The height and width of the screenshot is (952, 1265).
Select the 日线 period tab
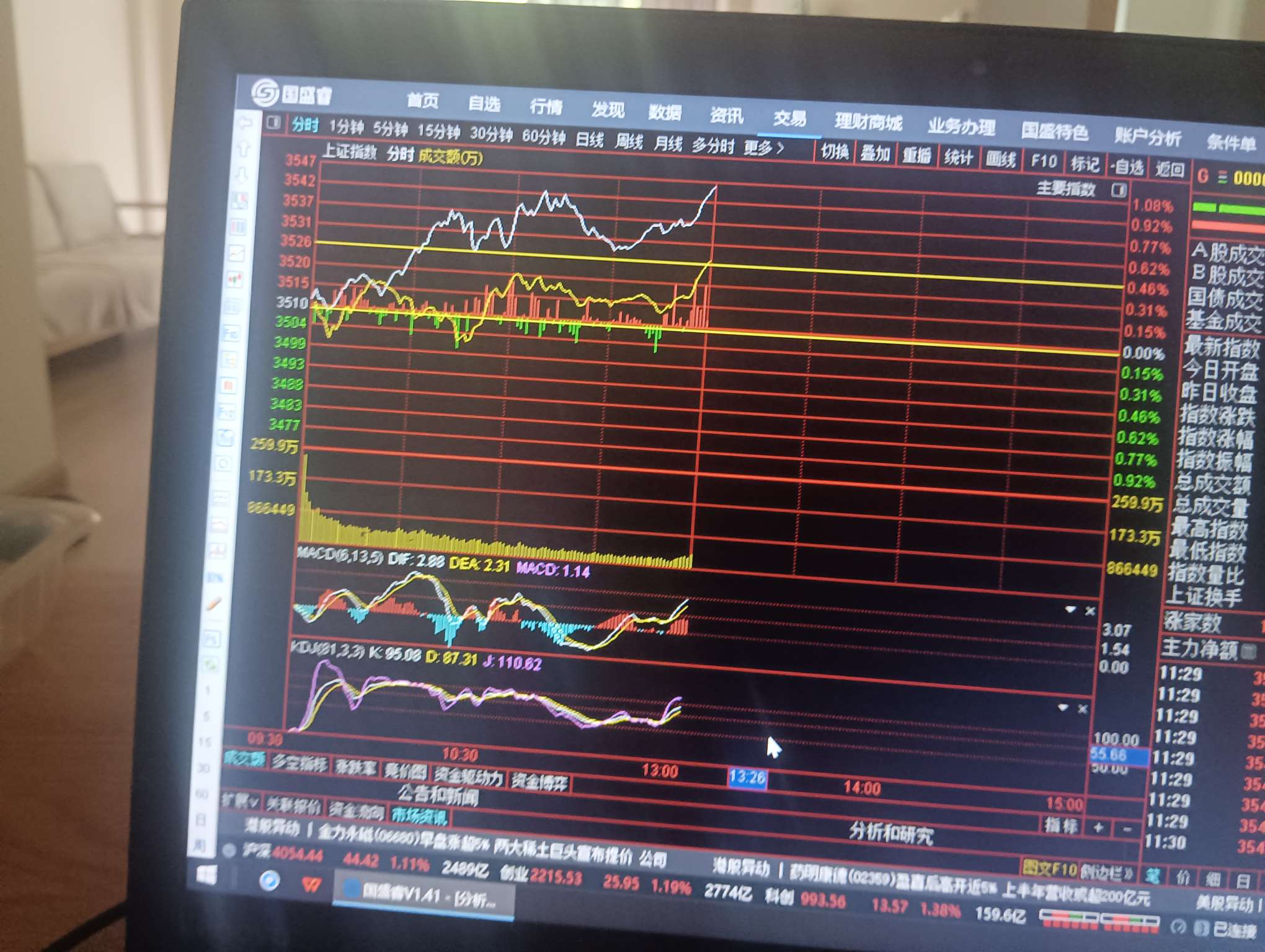point(589,139)
